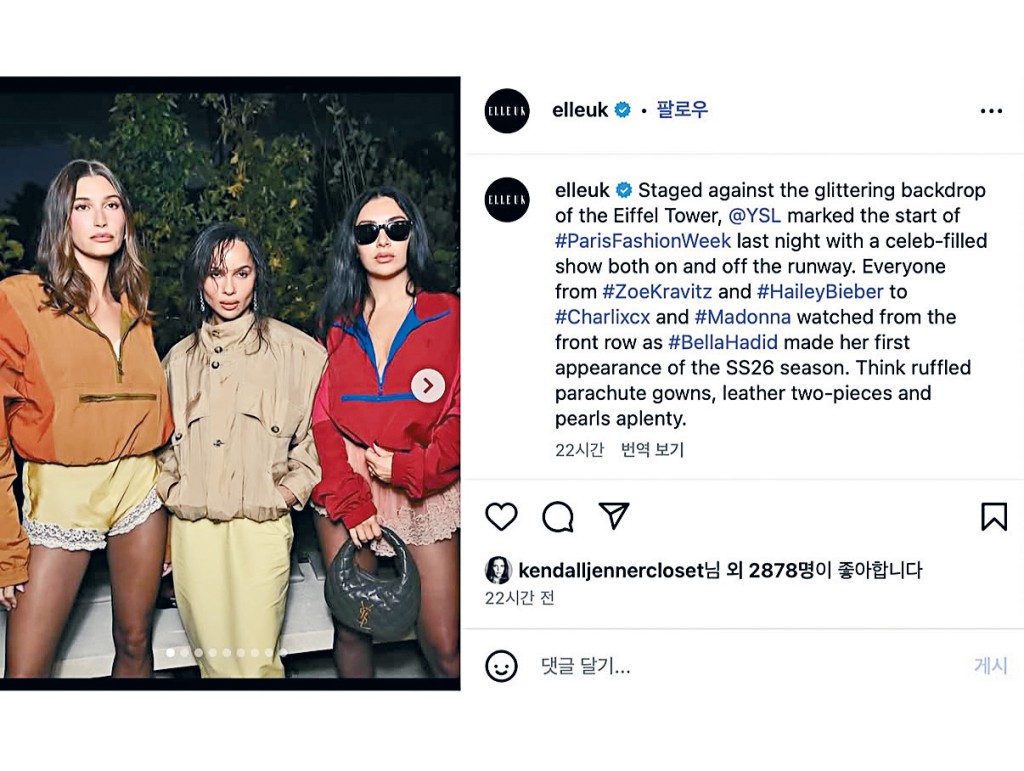Click the comment input field 댓글 달기

[x=751, y=667]
